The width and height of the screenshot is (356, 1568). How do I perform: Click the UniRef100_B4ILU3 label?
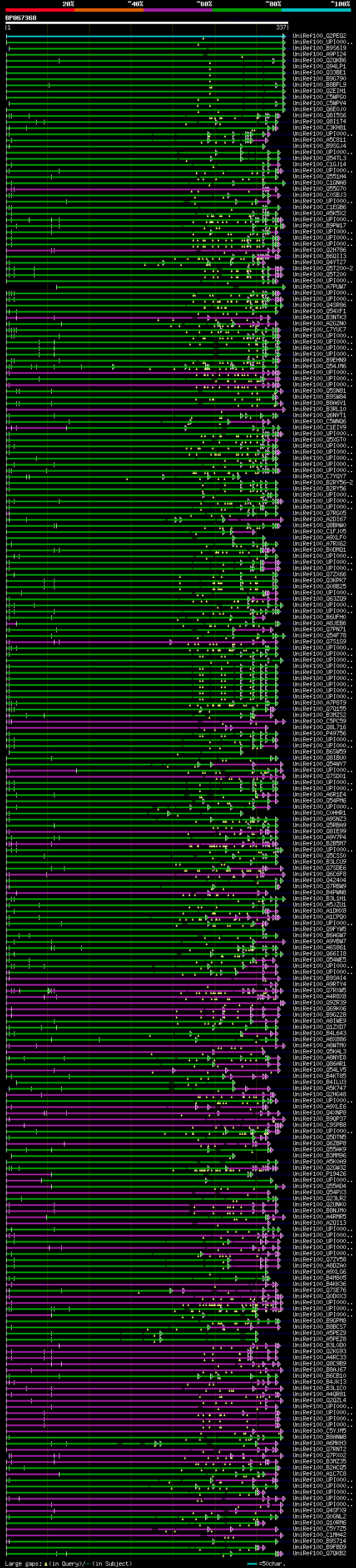(319, 1082)
